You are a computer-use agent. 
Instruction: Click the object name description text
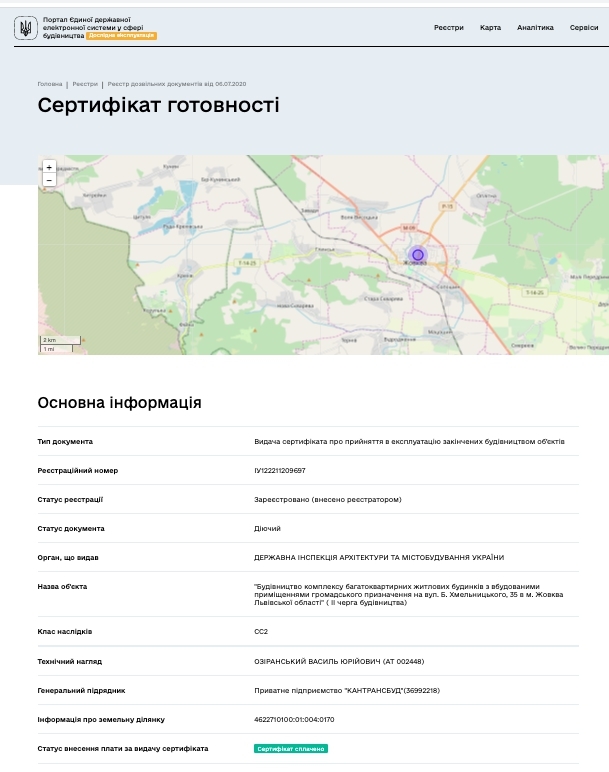point(409,595)
